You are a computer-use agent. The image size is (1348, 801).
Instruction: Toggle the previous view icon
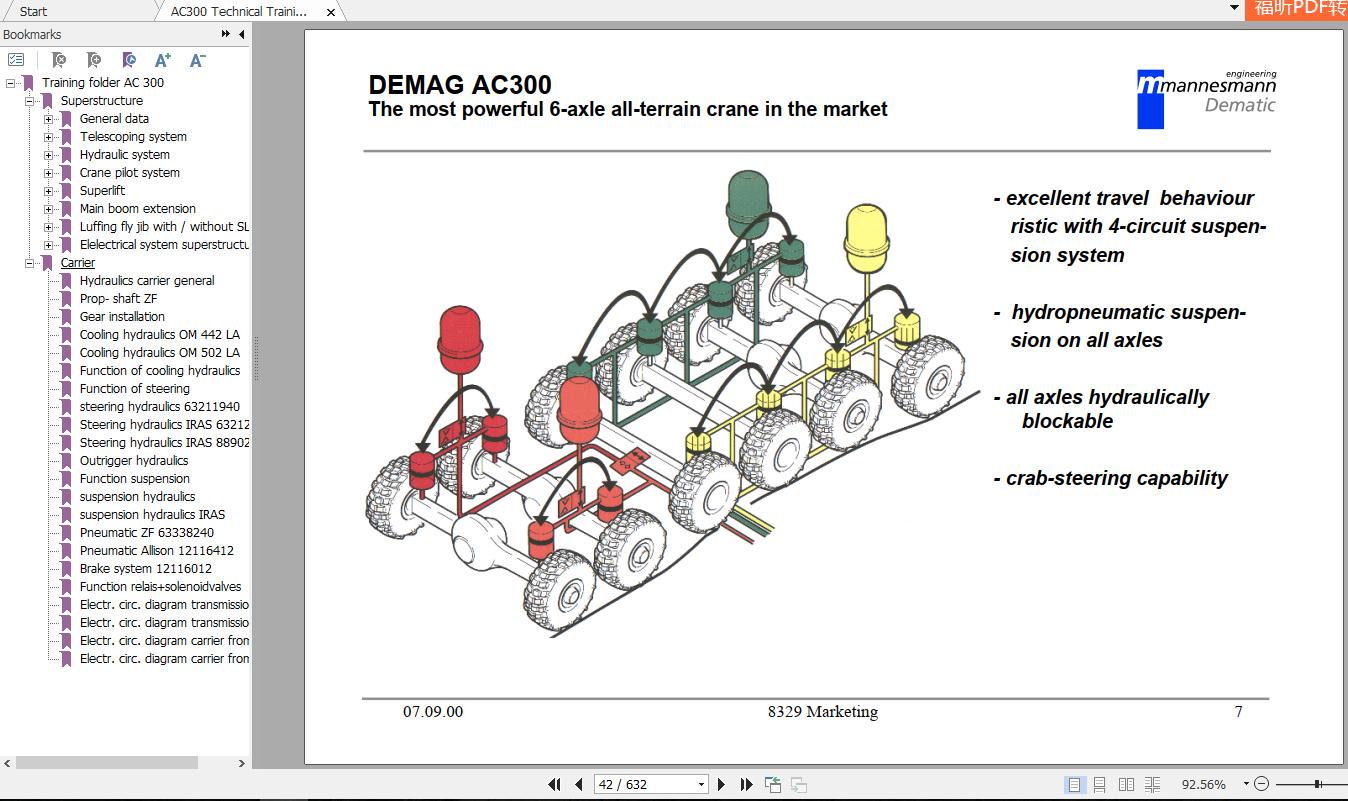point(773,784)
